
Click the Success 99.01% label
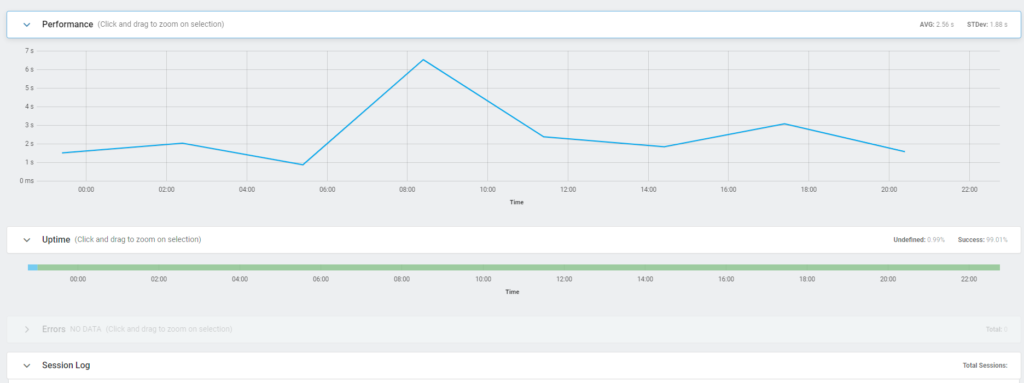click(x=983, y=240)
